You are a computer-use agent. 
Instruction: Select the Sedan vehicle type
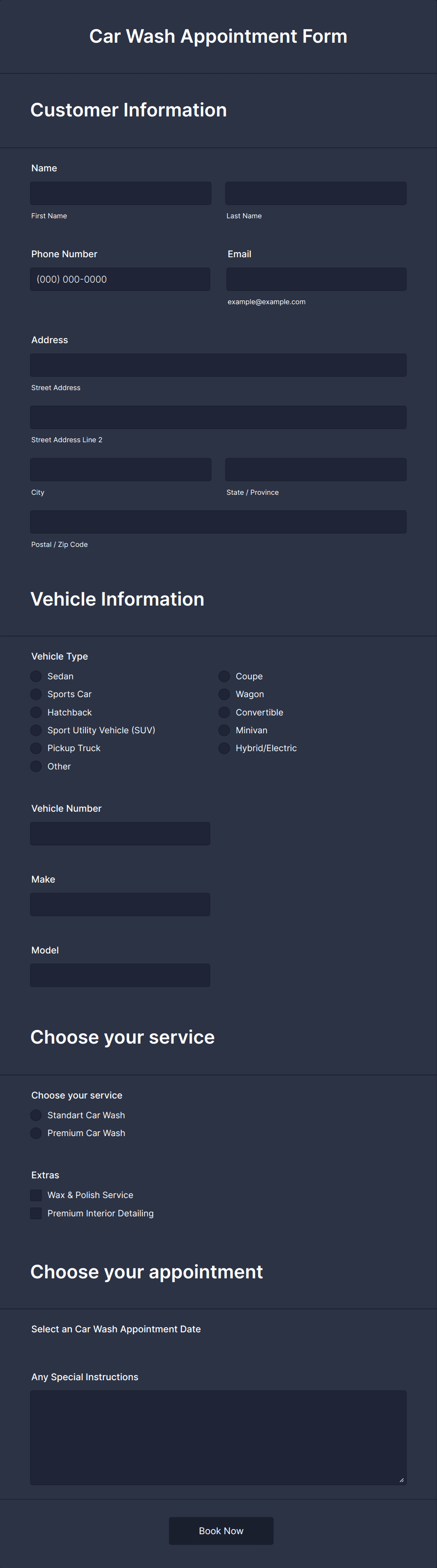[36, 676]
